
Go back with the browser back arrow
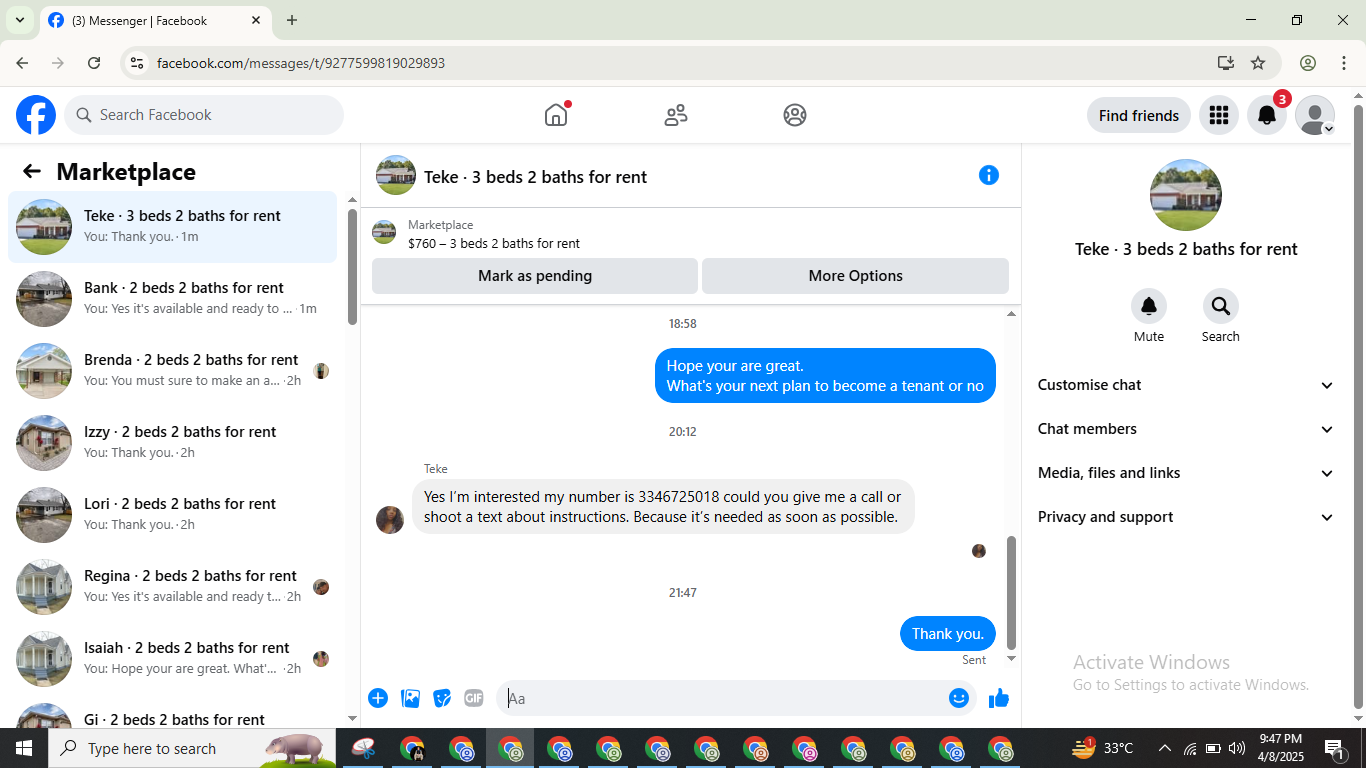(x=22, y=63)
